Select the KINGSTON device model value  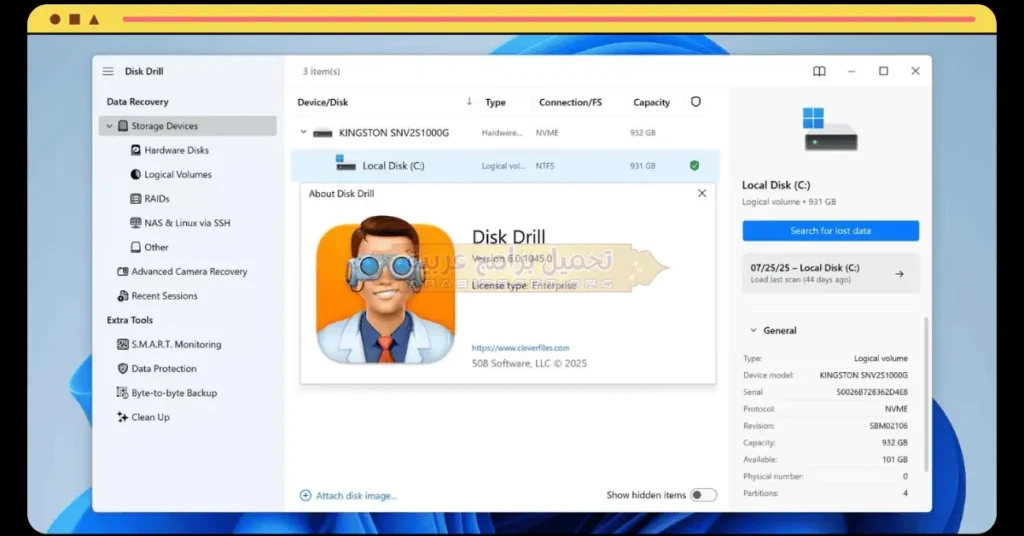[863, 375]
